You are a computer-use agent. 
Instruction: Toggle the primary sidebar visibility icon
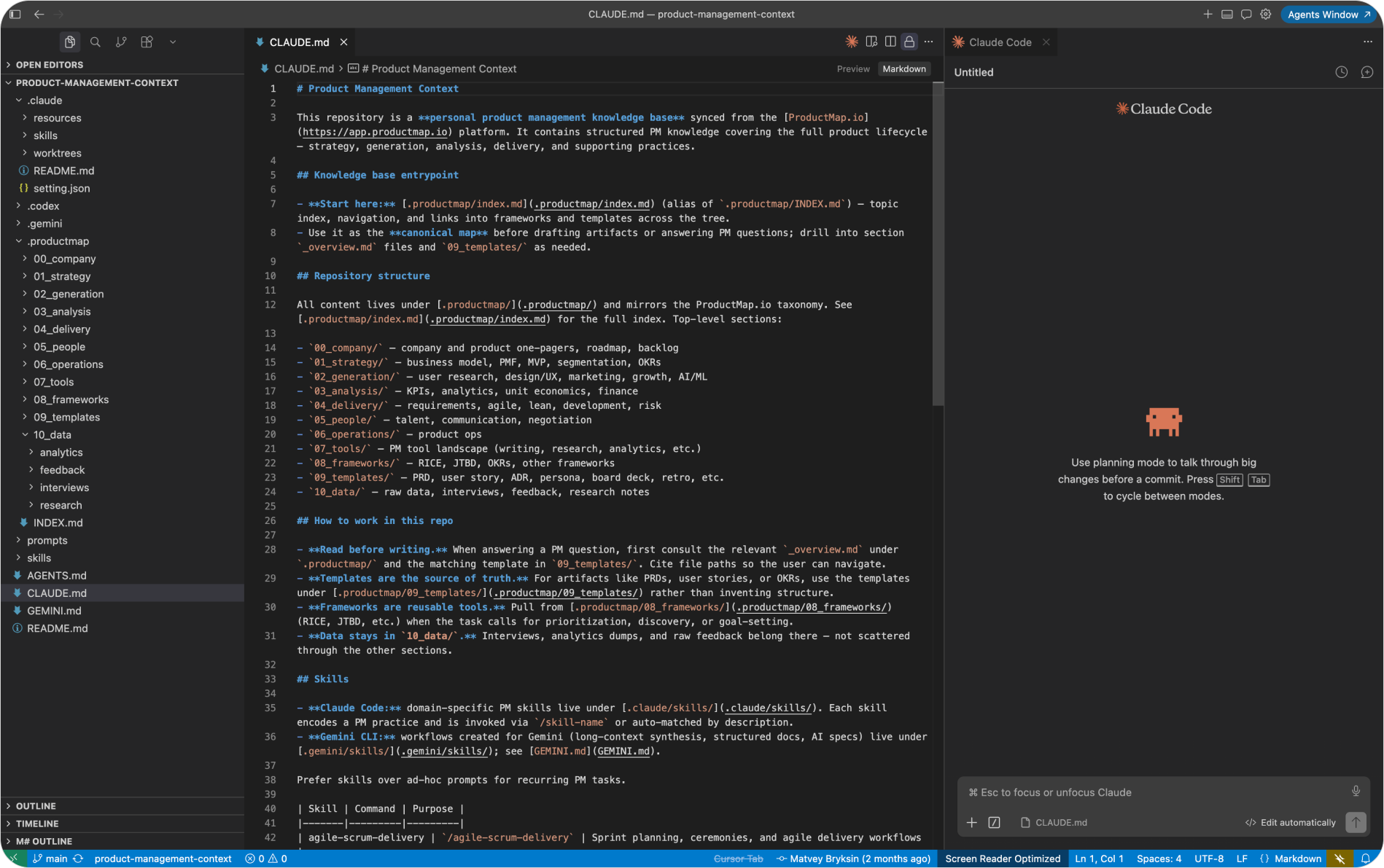point(15,14)
